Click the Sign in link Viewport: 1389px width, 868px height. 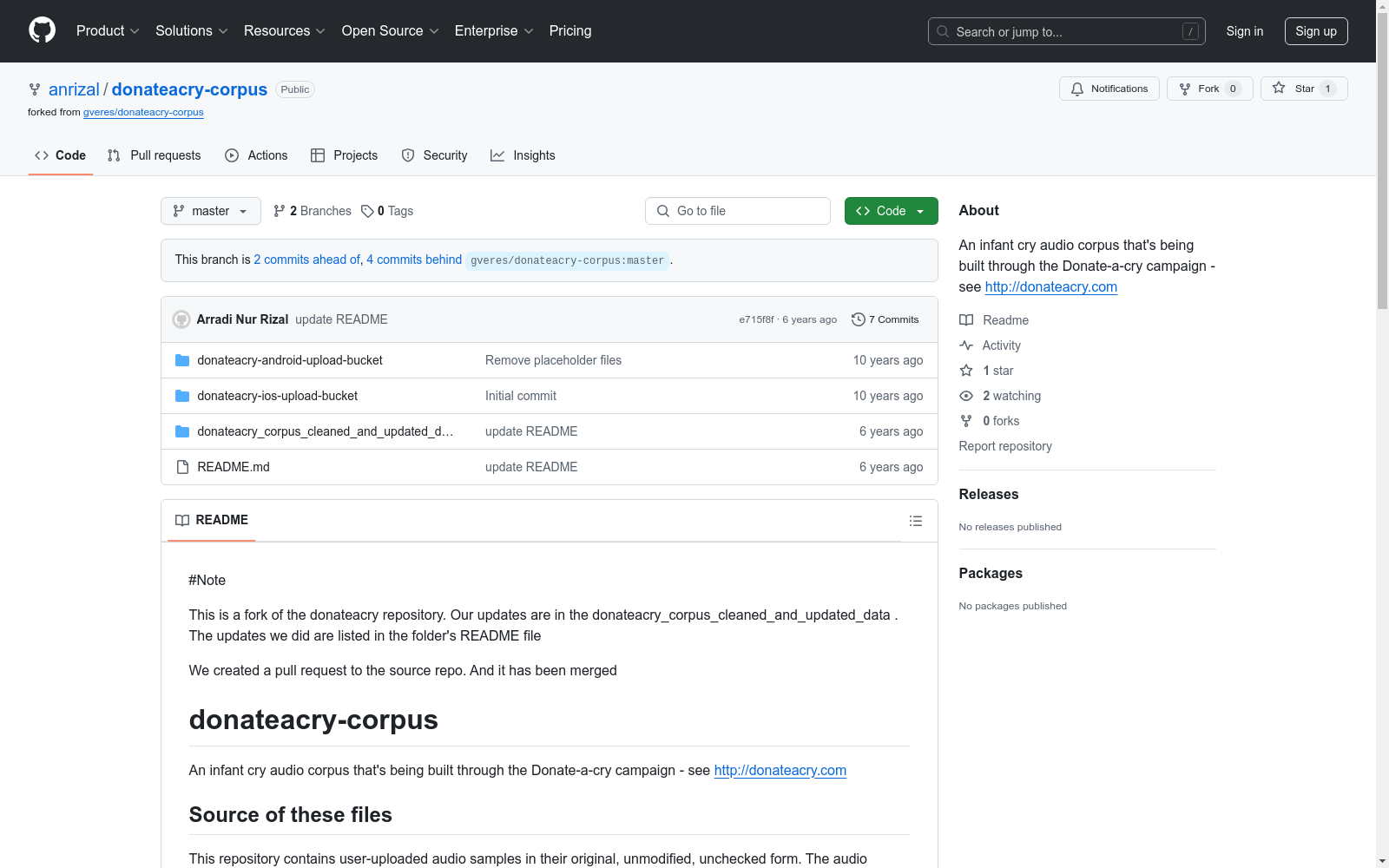(1245, 31)
